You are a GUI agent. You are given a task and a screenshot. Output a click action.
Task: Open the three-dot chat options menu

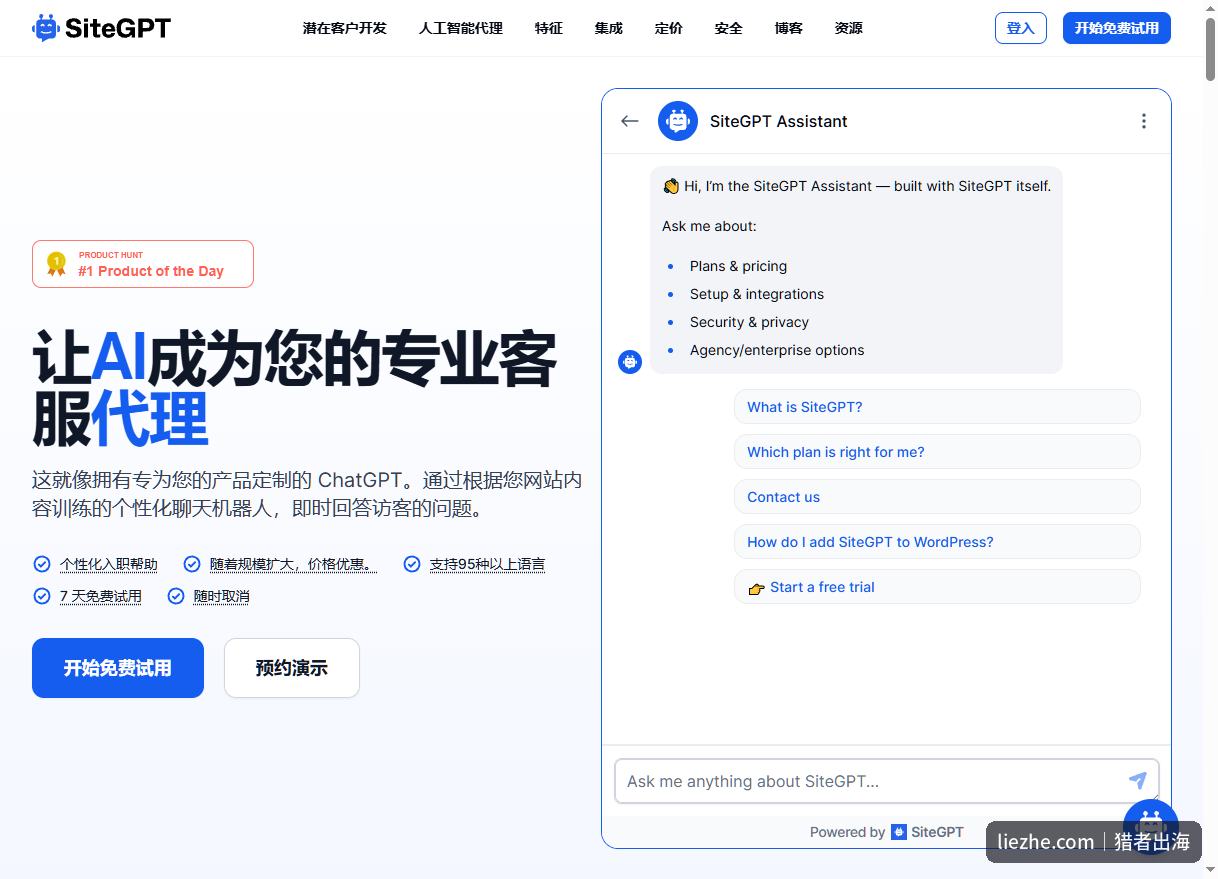(x=1143, y=121)
